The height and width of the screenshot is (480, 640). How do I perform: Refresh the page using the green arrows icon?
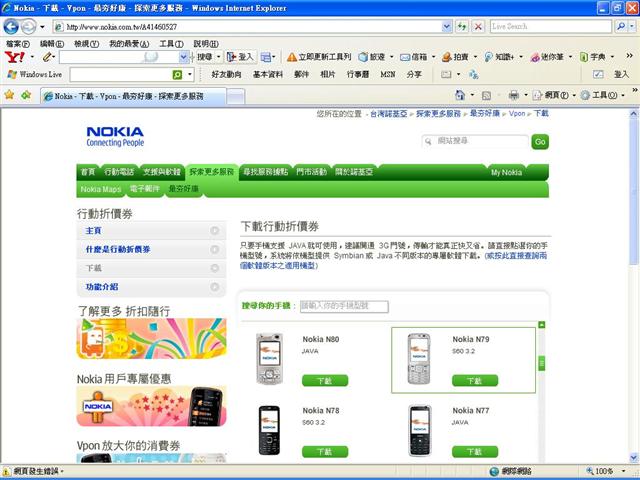tap(462, 27)
